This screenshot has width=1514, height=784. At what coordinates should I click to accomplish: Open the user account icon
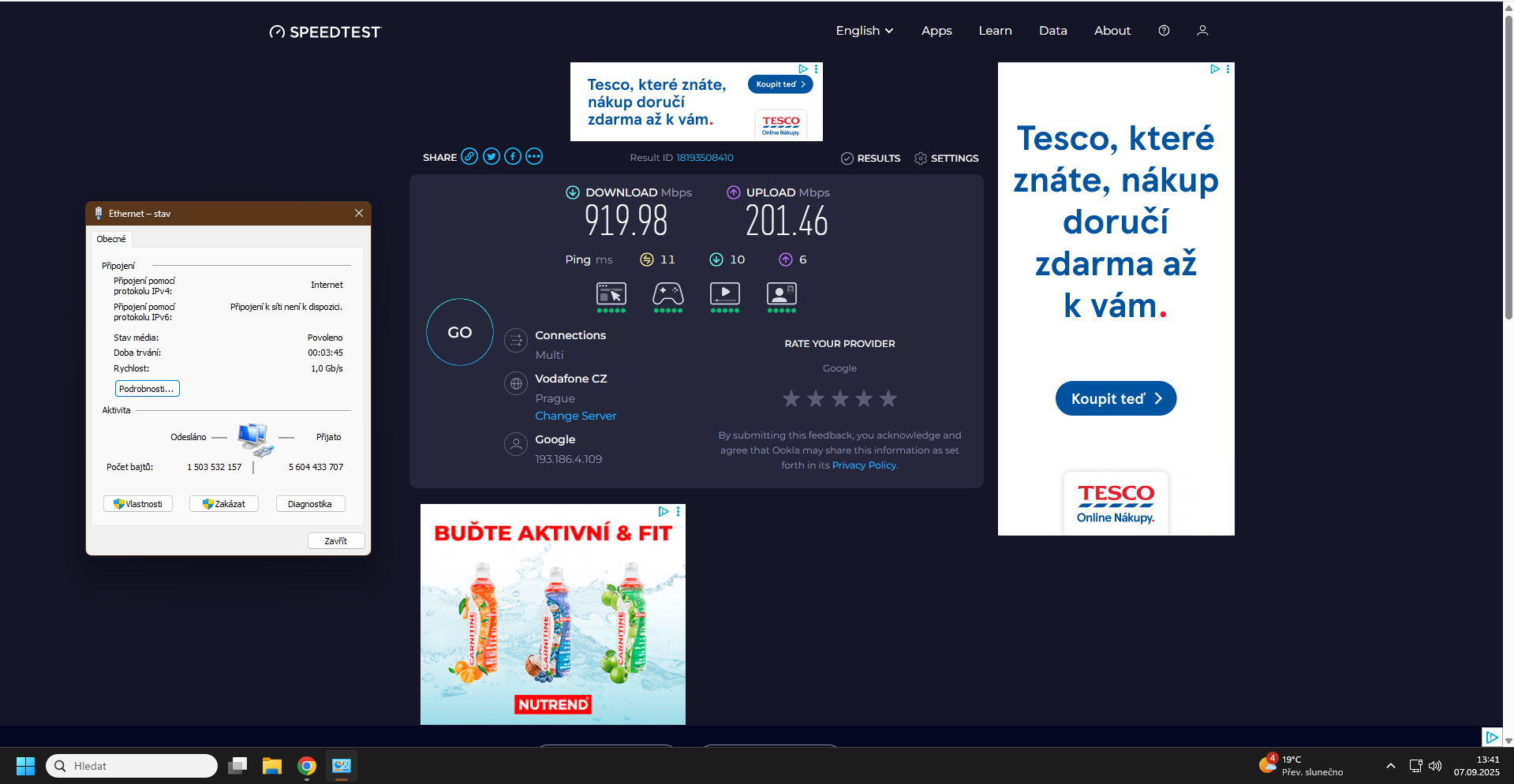click(x=1202, y=31)
